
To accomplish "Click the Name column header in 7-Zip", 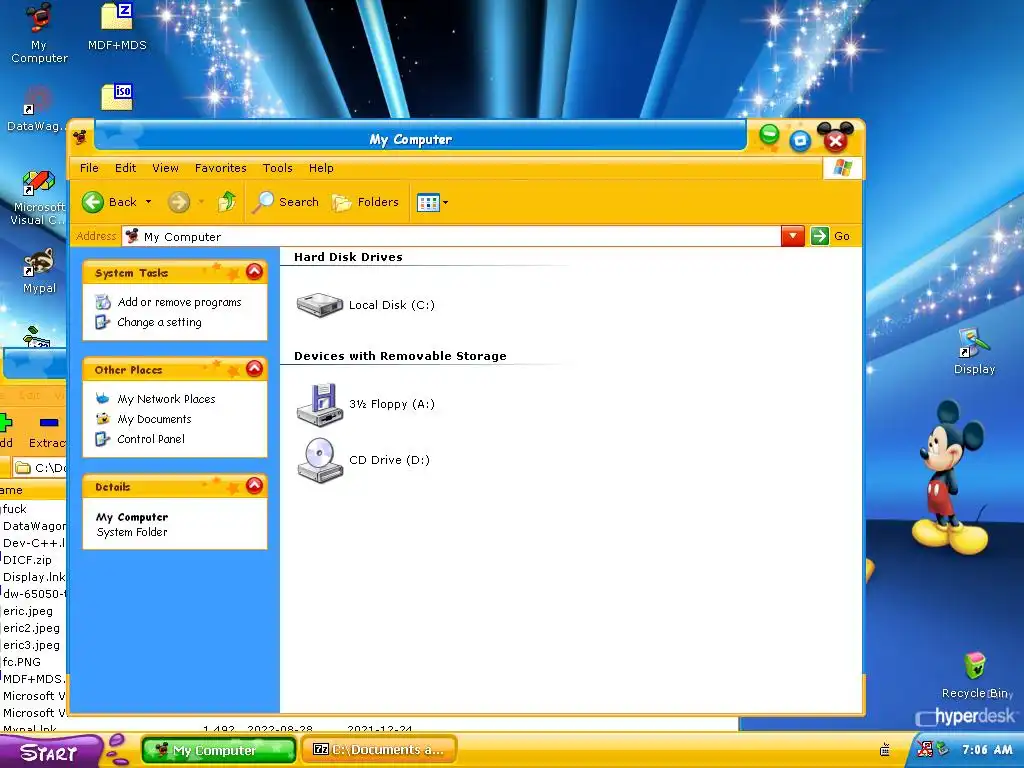I will pos(33,490).
